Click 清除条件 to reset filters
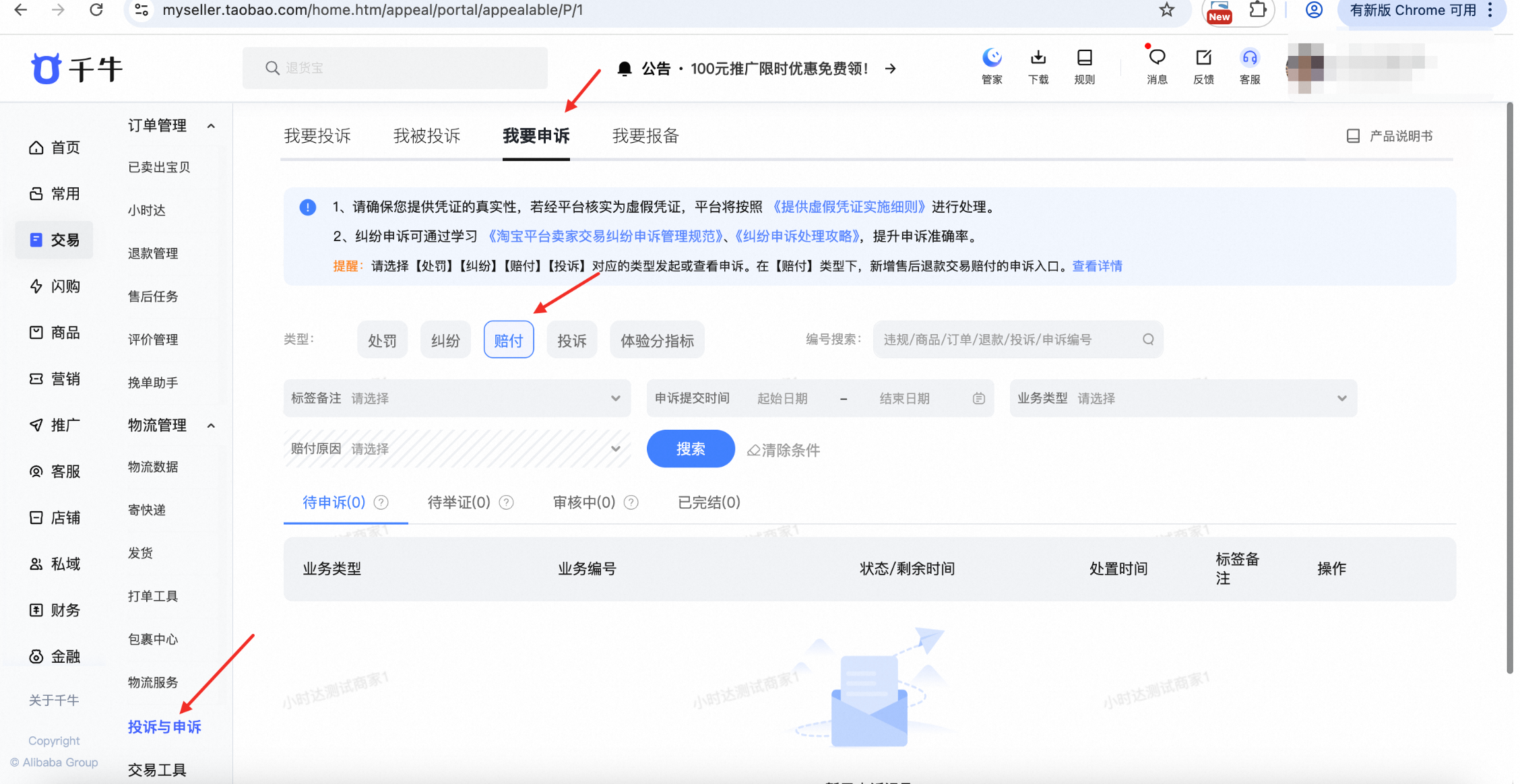The image size is (1520, 784). [784, 450]
